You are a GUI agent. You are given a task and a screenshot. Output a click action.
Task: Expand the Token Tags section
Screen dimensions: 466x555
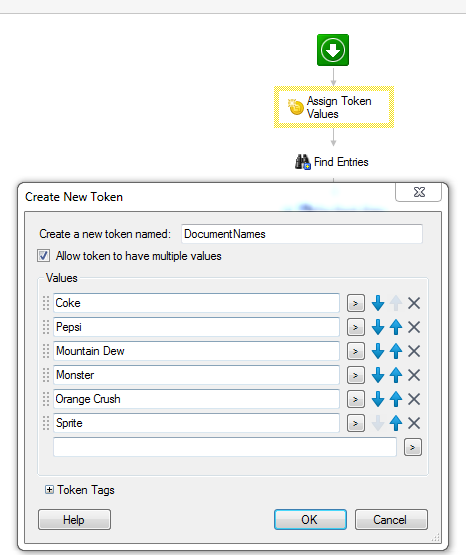[49, 490]
